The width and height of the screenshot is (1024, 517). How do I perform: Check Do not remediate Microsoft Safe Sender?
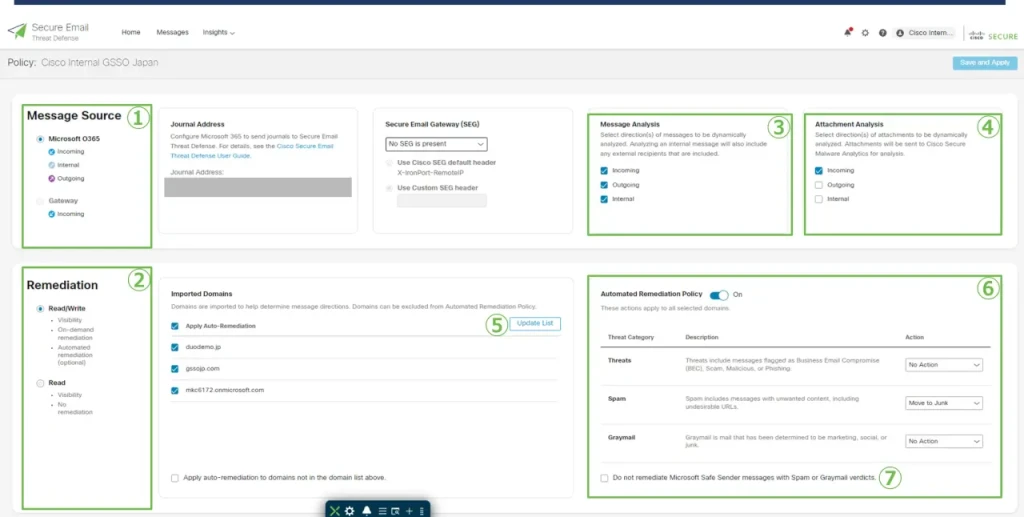[x=604, y=478]
